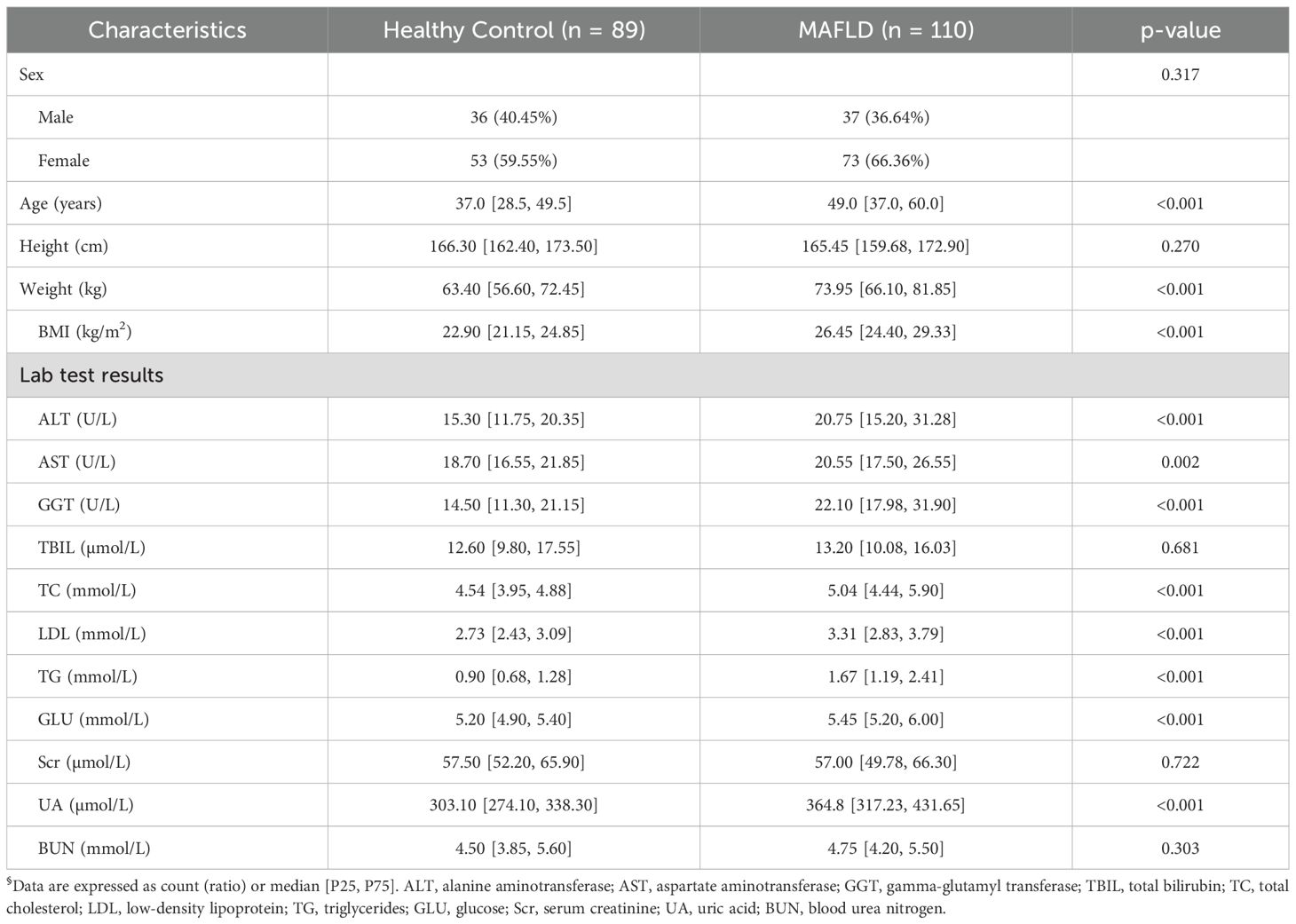Select the p-value column header
Image resolution: width=1296 pixels, height=924 pixels.
click(1180, 30)
